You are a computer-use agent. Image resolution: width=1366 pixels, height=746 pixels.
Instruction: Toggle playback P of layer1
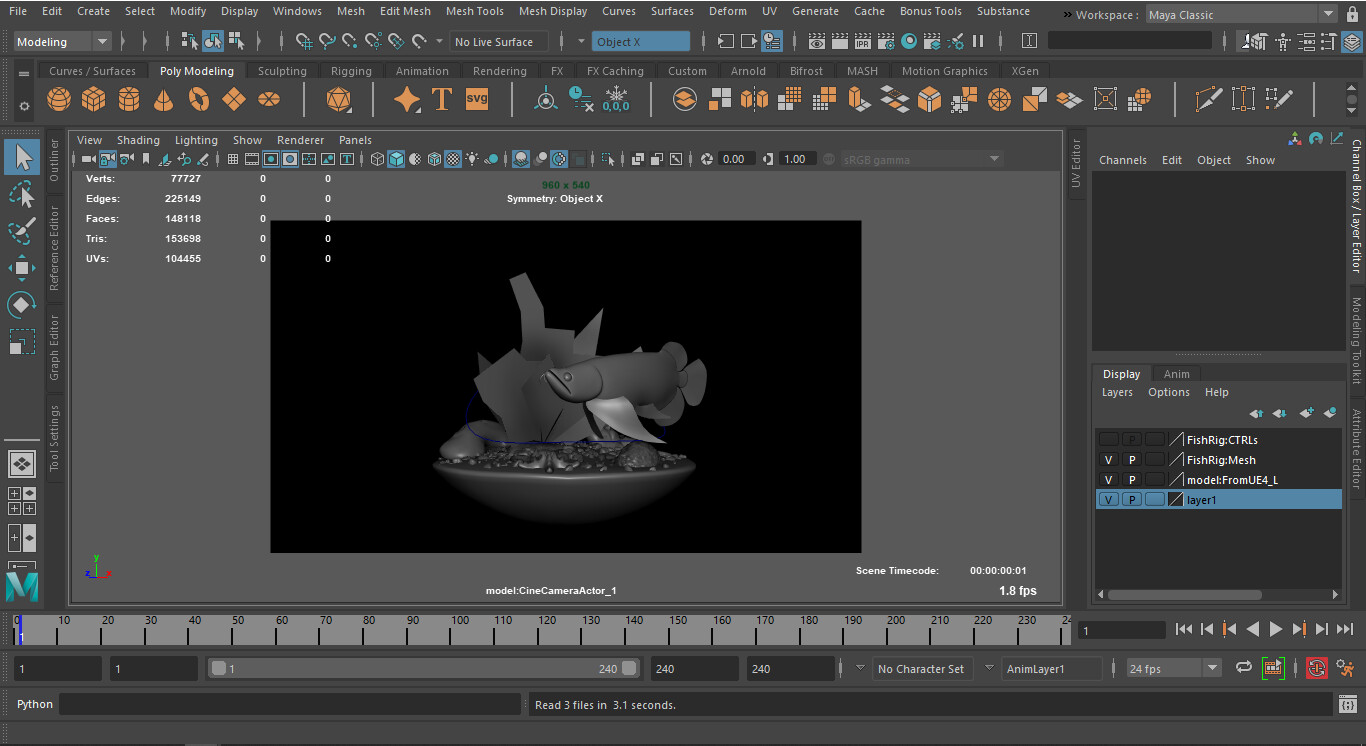point(1132,499)
